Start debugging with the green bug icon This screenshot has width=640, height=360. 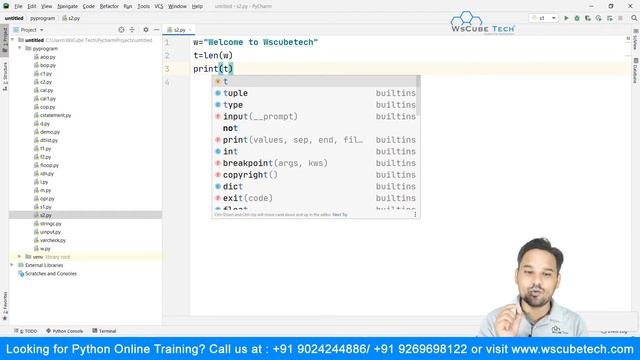[577, 18]
